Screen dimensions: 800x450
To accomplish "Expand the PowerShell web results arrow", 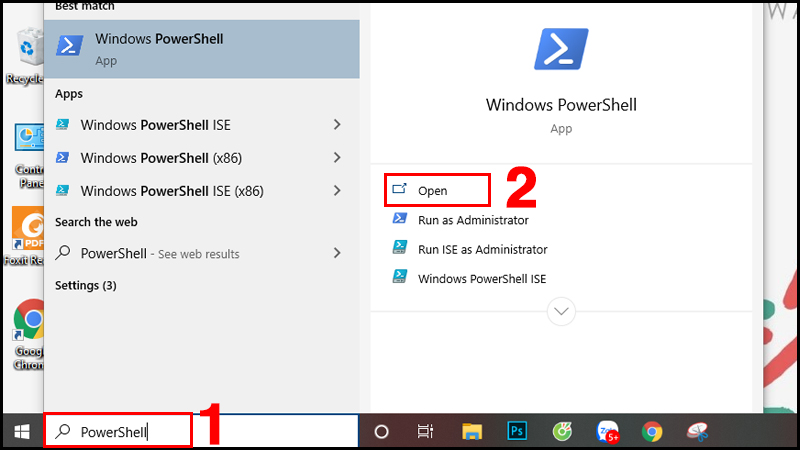I will tap(337, 253).
